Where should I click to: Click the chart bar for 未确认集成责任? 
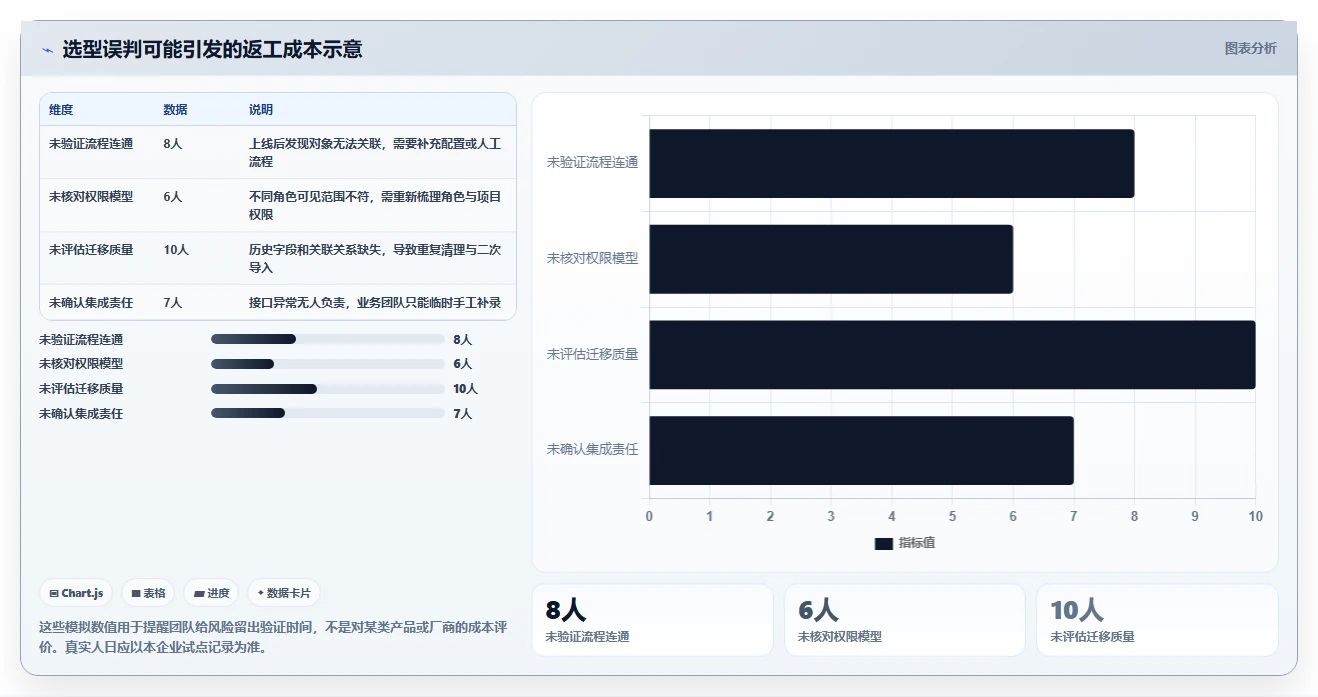(861, 450)
